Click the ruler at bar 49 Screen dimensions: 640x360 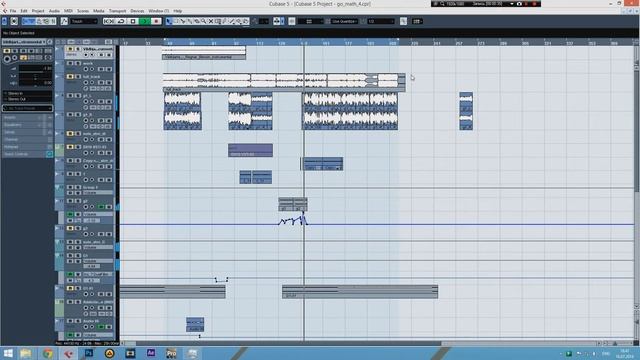tap(169, 43)
